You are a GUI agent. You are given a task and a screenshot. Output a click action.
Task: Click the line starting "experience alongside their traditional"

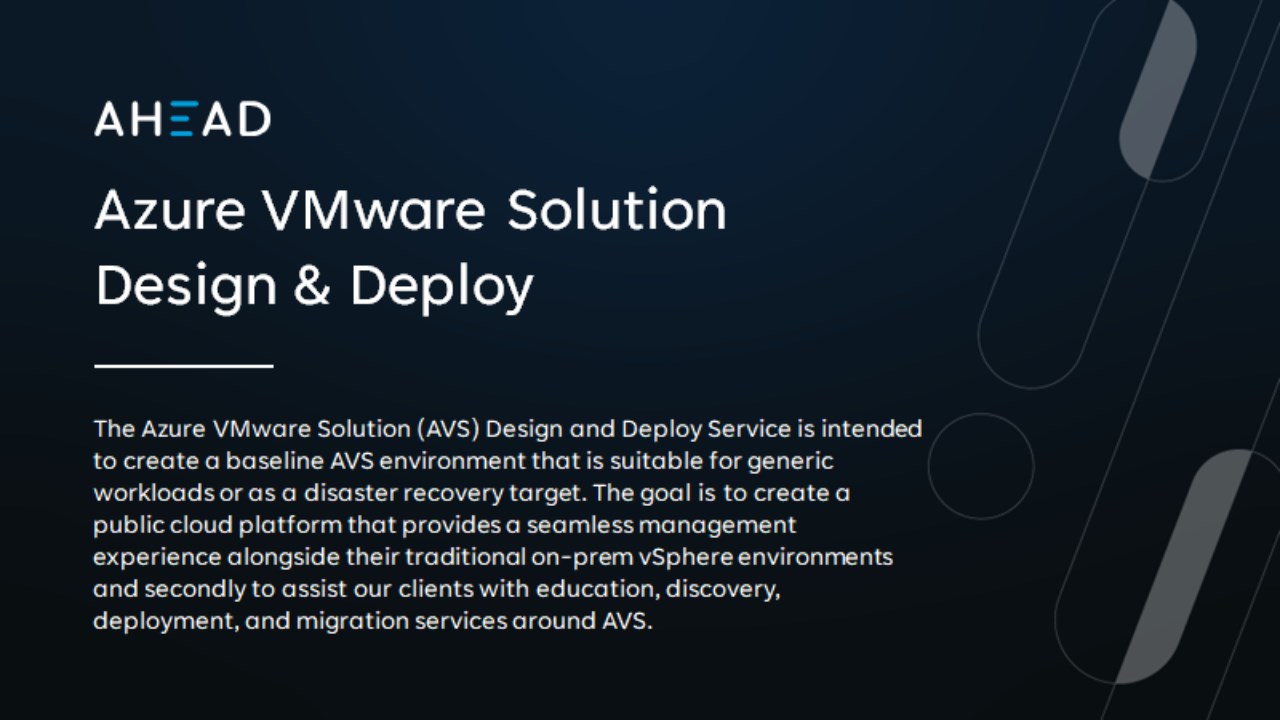[493, 557]
